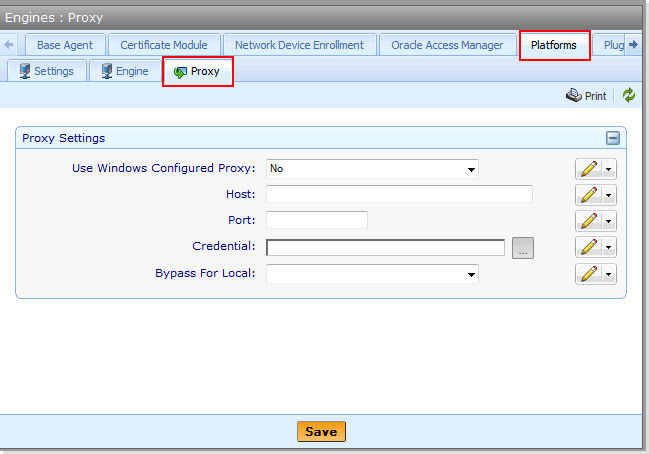The image size is (649, 454).
Task: Click the green refresh icon
Action: click(x=629, y=96)
